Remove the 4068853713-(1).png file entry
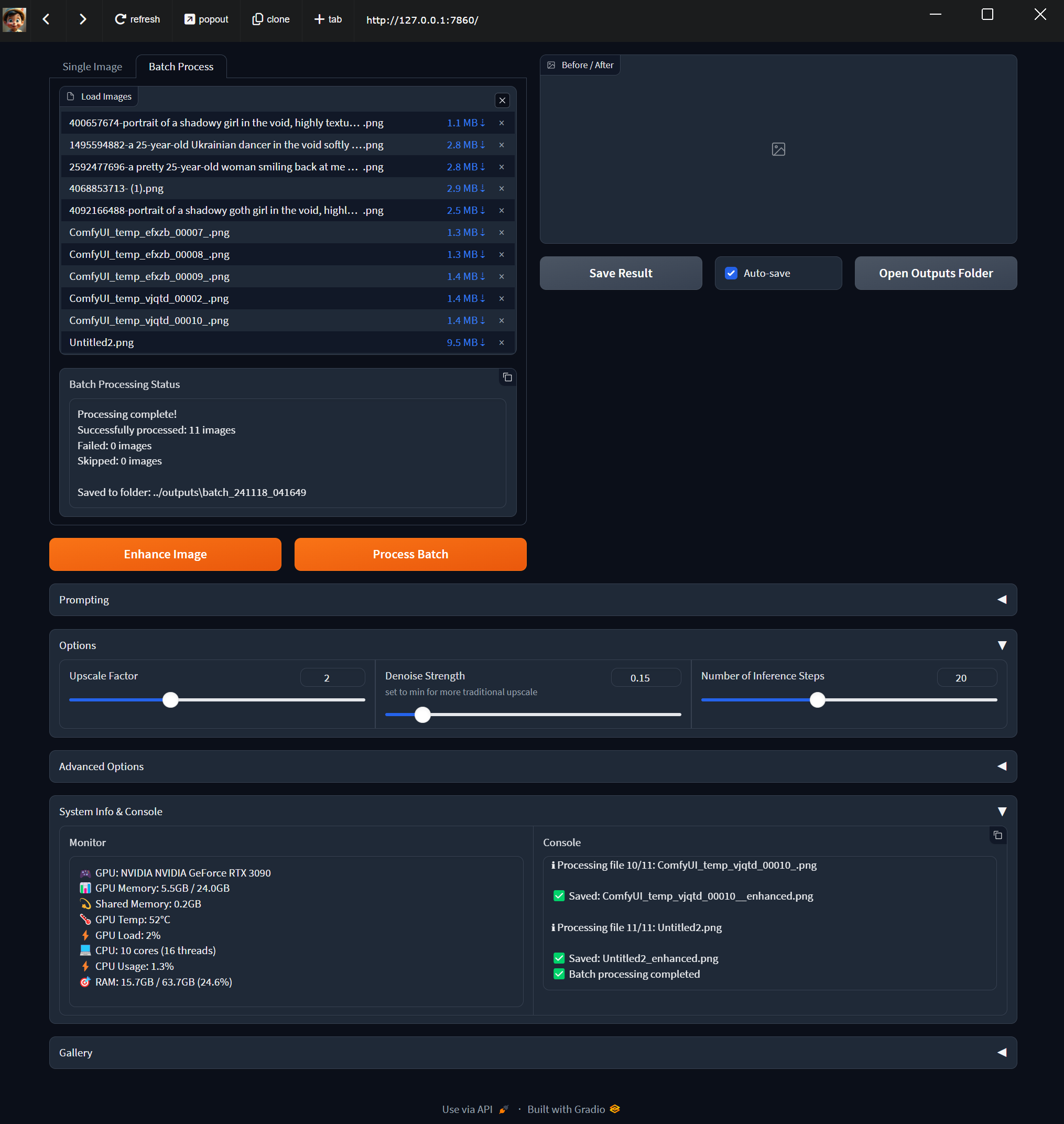This screenshot has height=1124, width=1064. 502,188
